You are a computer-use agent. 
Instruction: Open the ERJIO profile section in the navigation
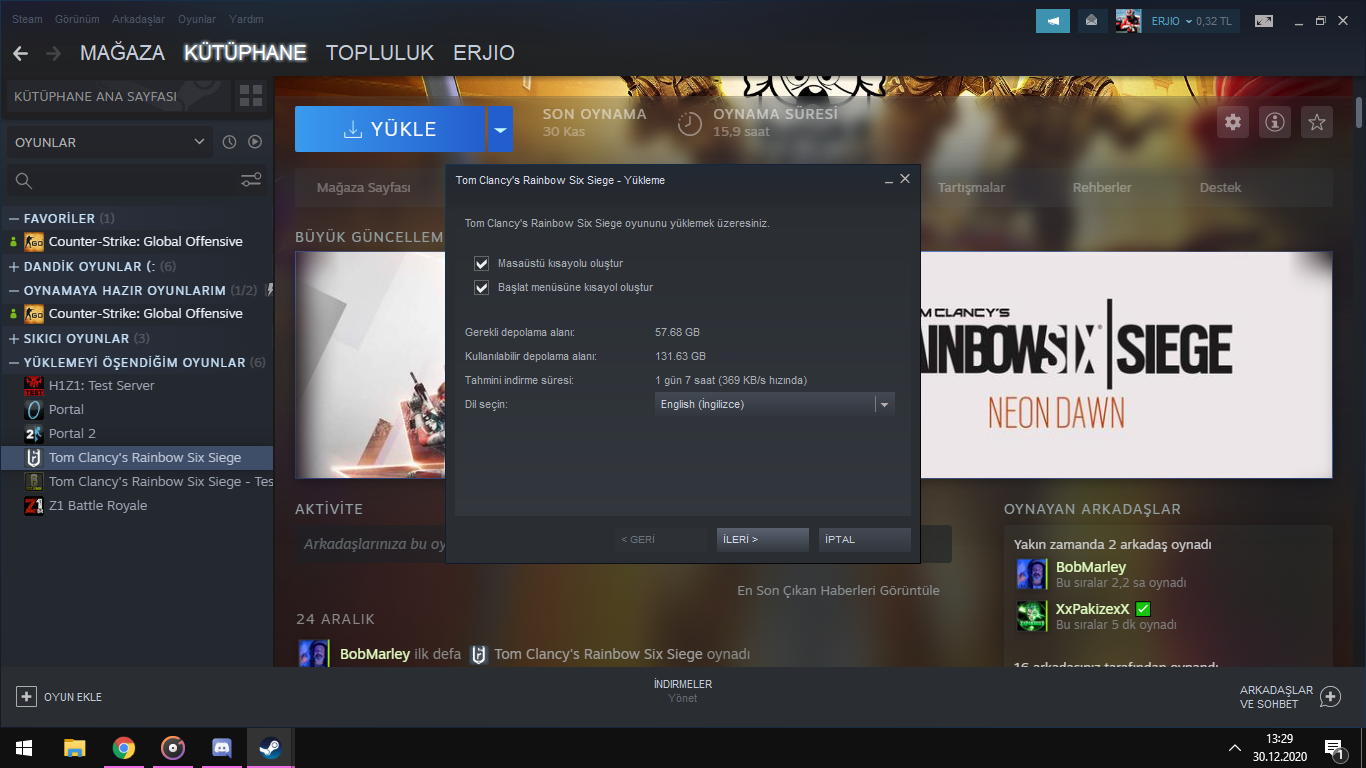point(484,53)
